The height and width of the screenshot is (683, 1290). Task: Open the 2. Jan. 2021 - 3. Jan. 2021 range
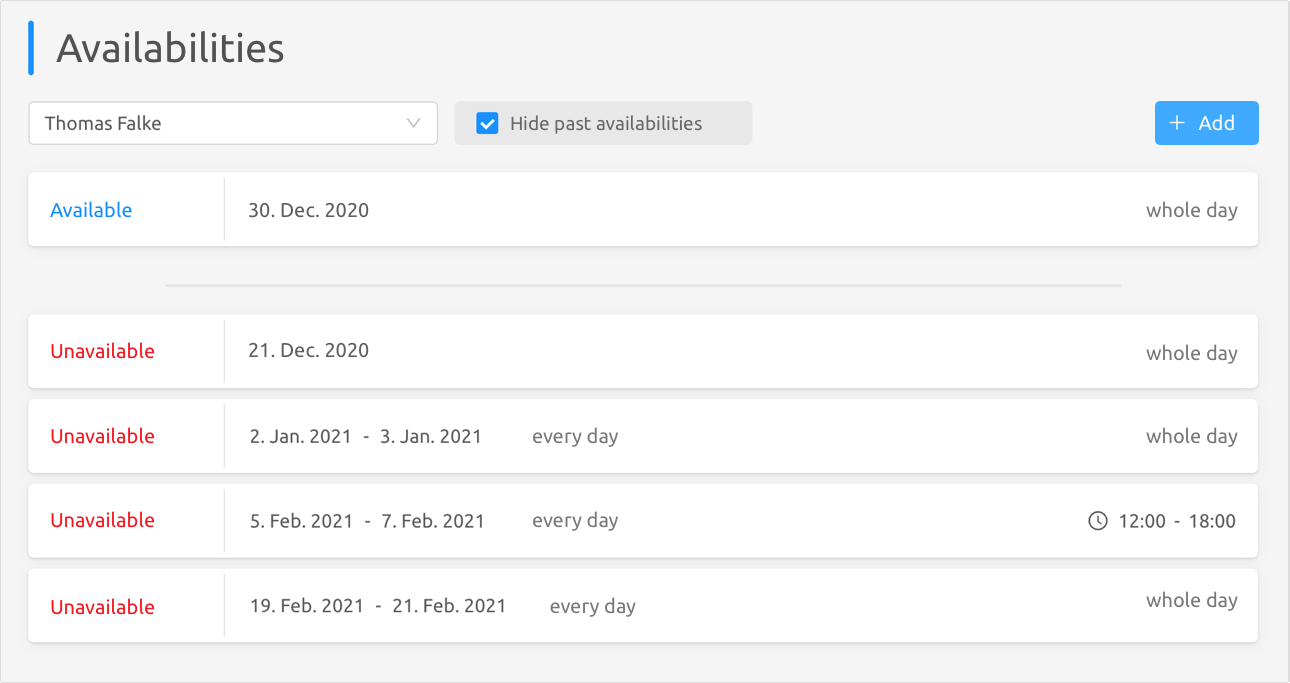365,437
